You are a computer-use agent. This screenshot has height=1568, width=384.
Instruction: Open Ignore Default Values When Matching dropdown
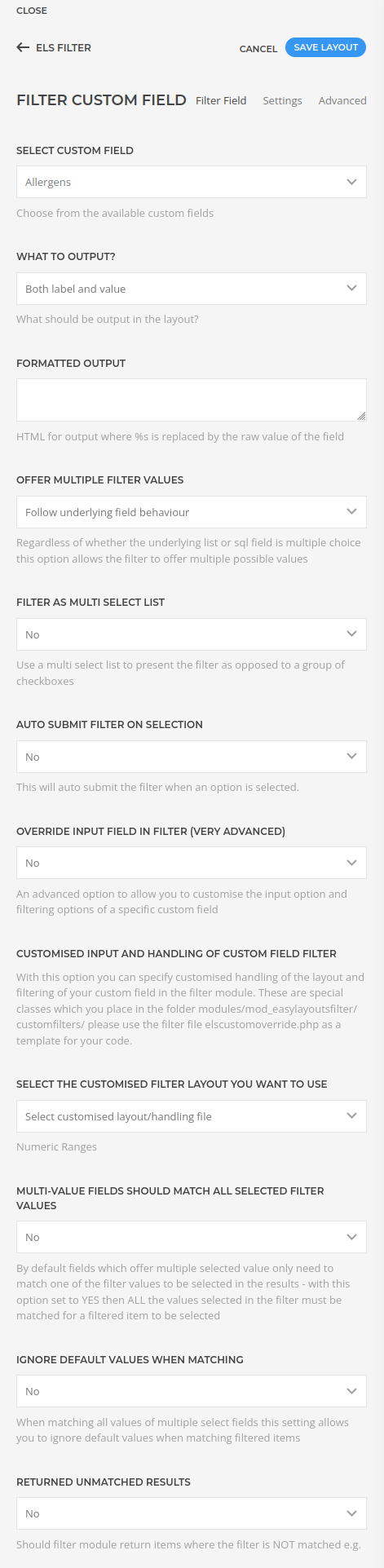click(192, 1391)
